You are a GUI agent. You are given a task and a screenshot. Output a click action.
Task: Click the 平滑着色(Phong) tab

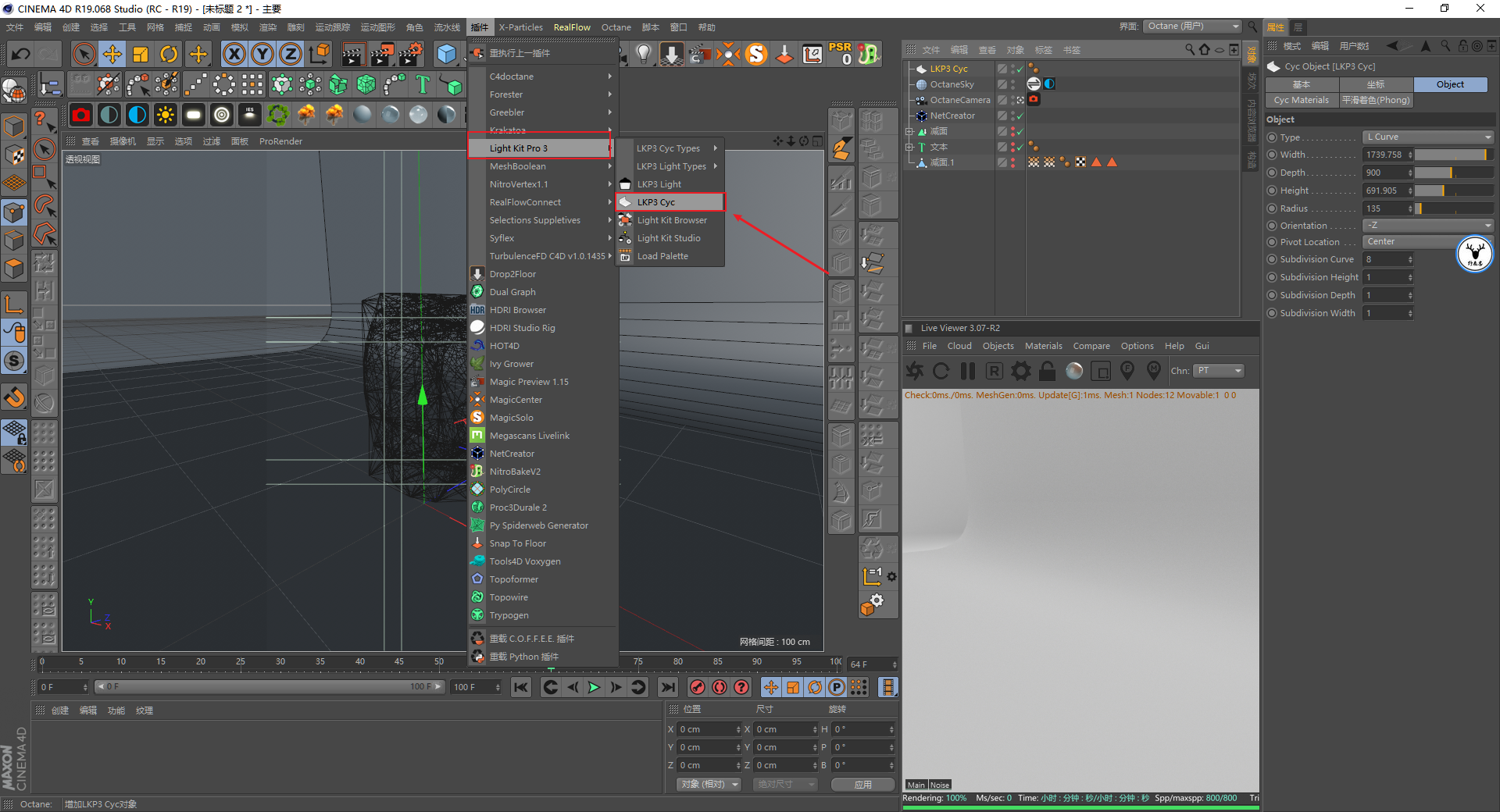pos(1376,100)
